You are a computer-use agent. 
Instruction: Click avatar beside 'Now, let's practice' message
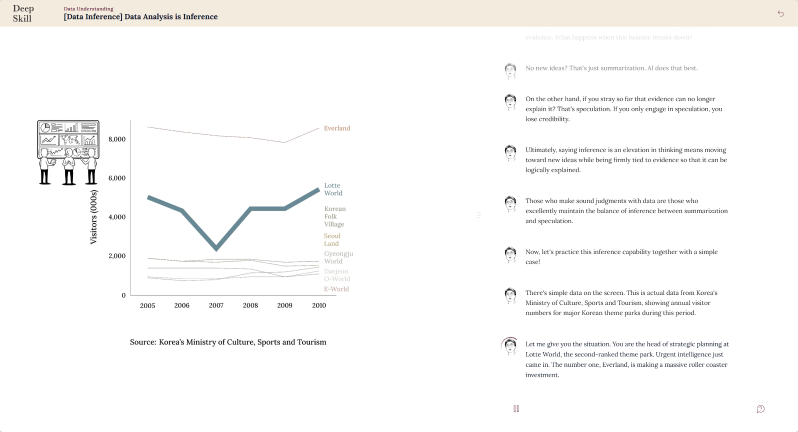pyautogui.click(x=510, y=254)
